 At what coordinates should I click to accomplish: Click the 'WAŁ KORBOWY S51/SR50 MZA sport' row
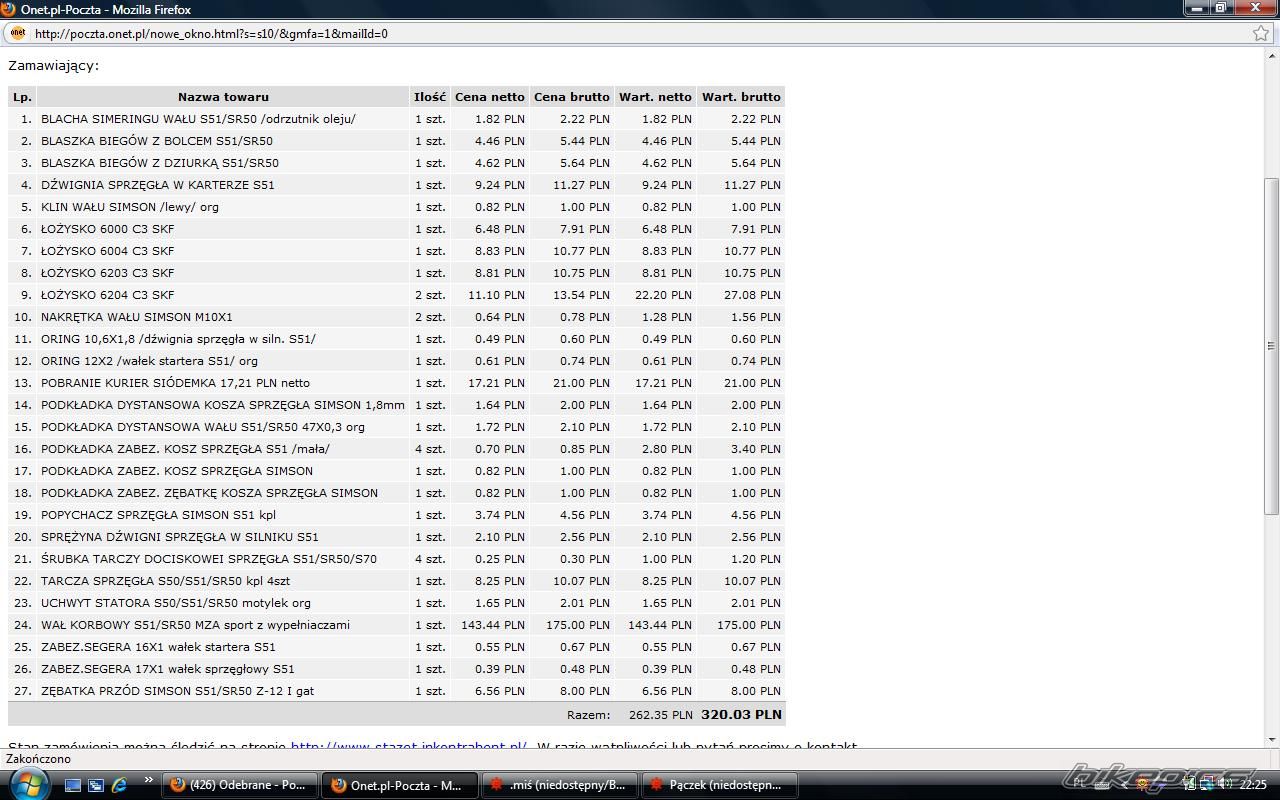click(195, 625)
